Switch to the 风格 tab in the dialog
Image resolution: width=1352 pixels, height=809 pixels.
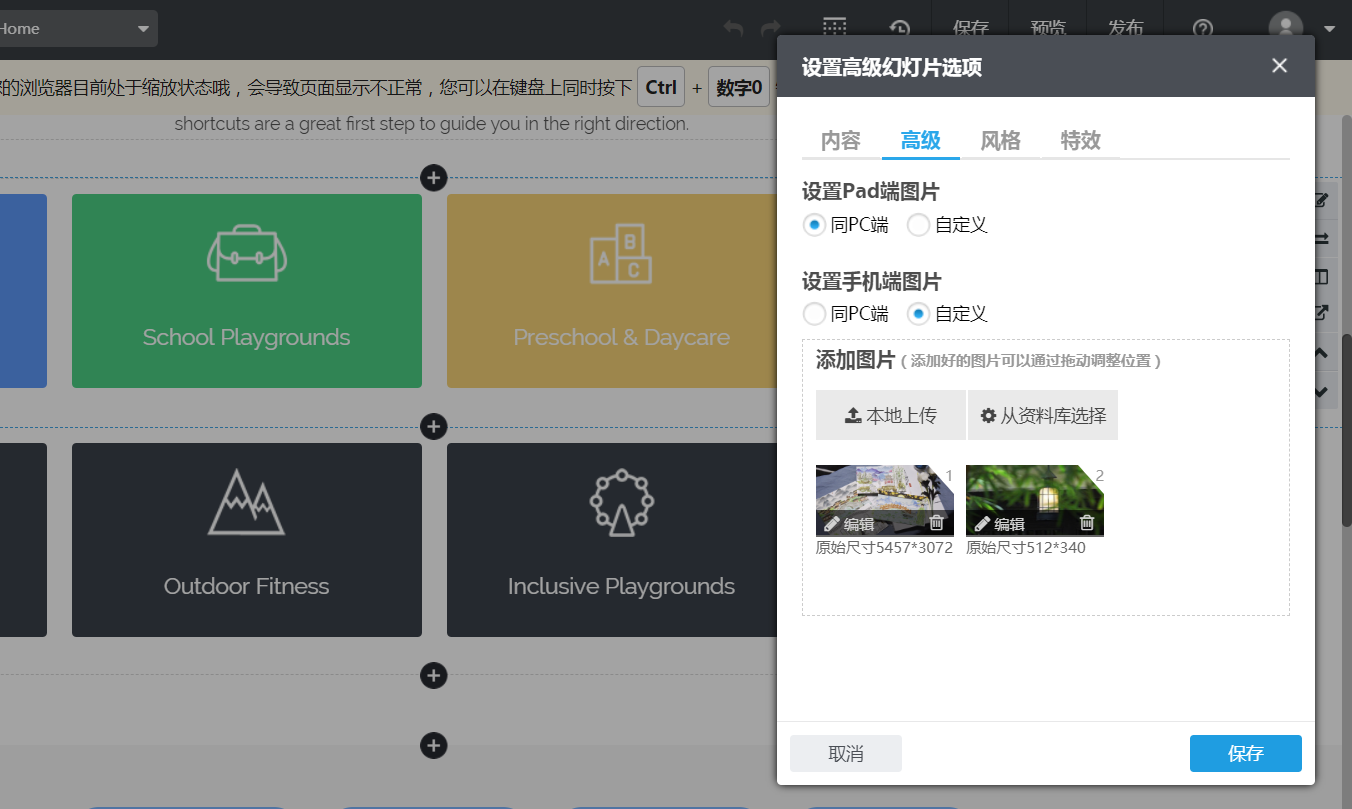pyautogui.click(x=1000, y=141)
